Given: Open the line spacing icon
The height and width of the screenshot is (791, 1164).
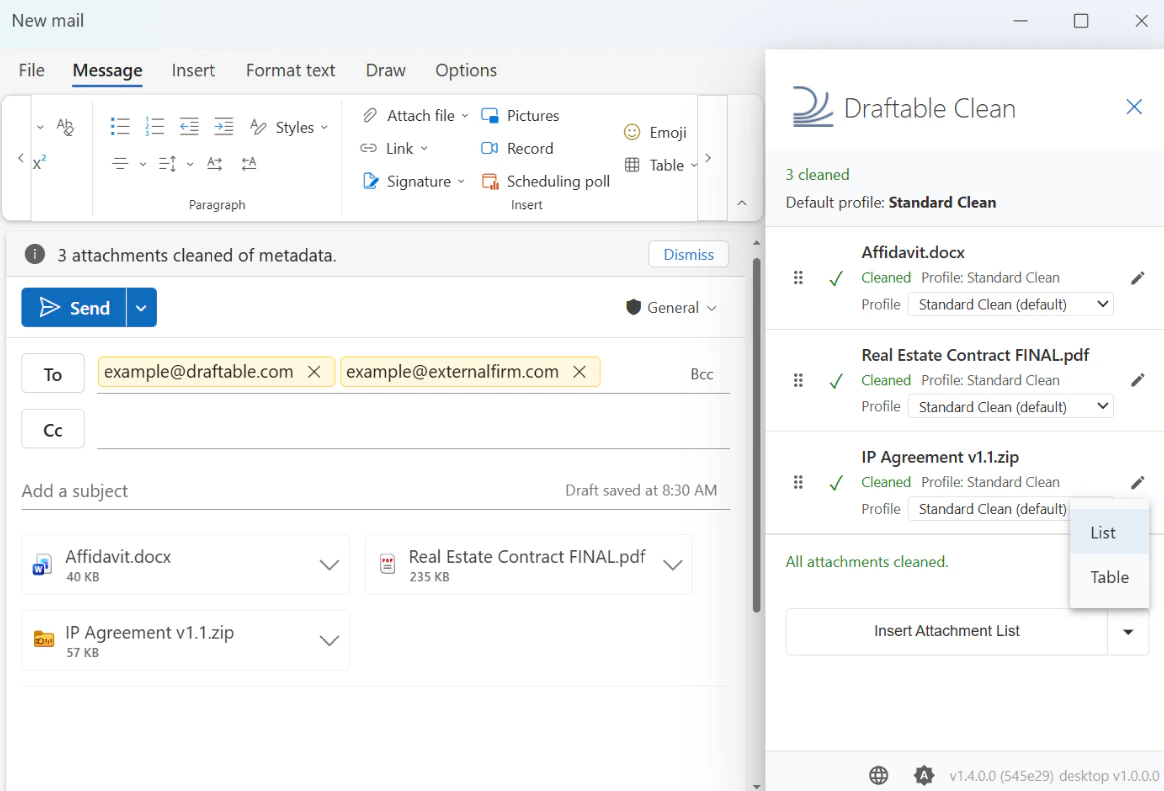Looking at the screenshot, I should click(x=167, y=163).
